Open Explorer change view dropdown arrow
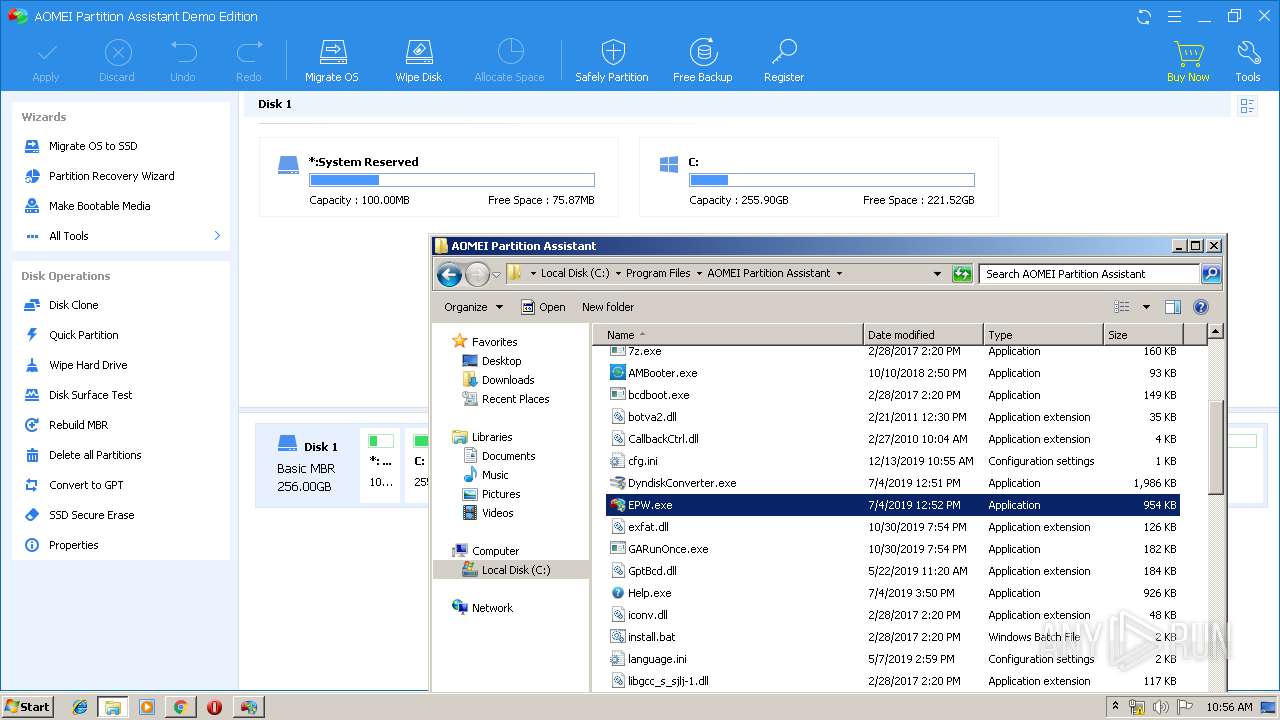 click(x=1146, y=307)
